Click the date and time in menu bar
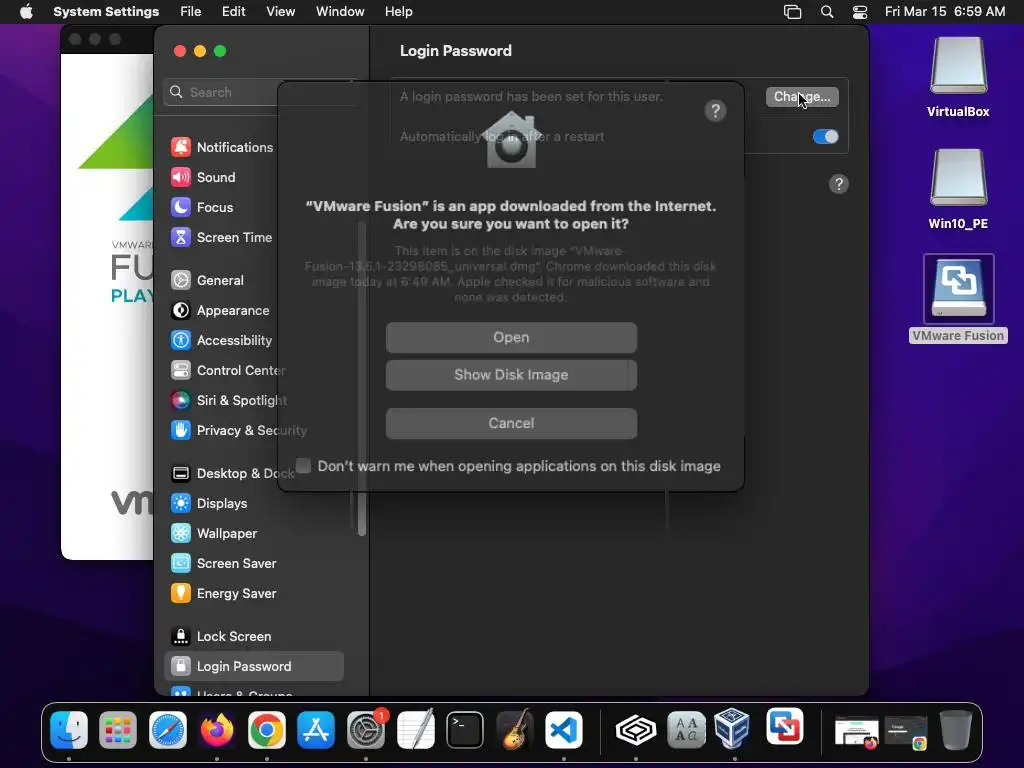1024x768 pixels. [x=944, y=12]
